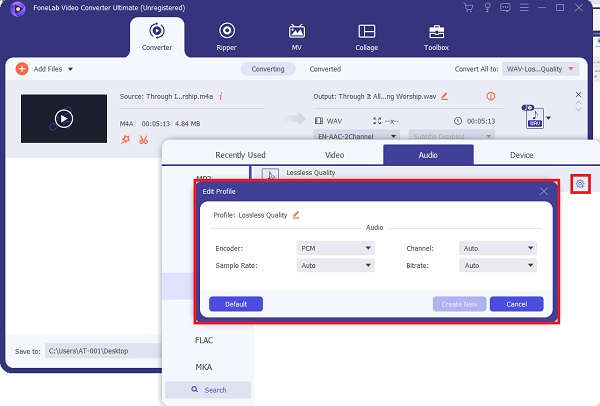Open the Device format tab
This screenshot has width=600, height=406.
[522, 155]
